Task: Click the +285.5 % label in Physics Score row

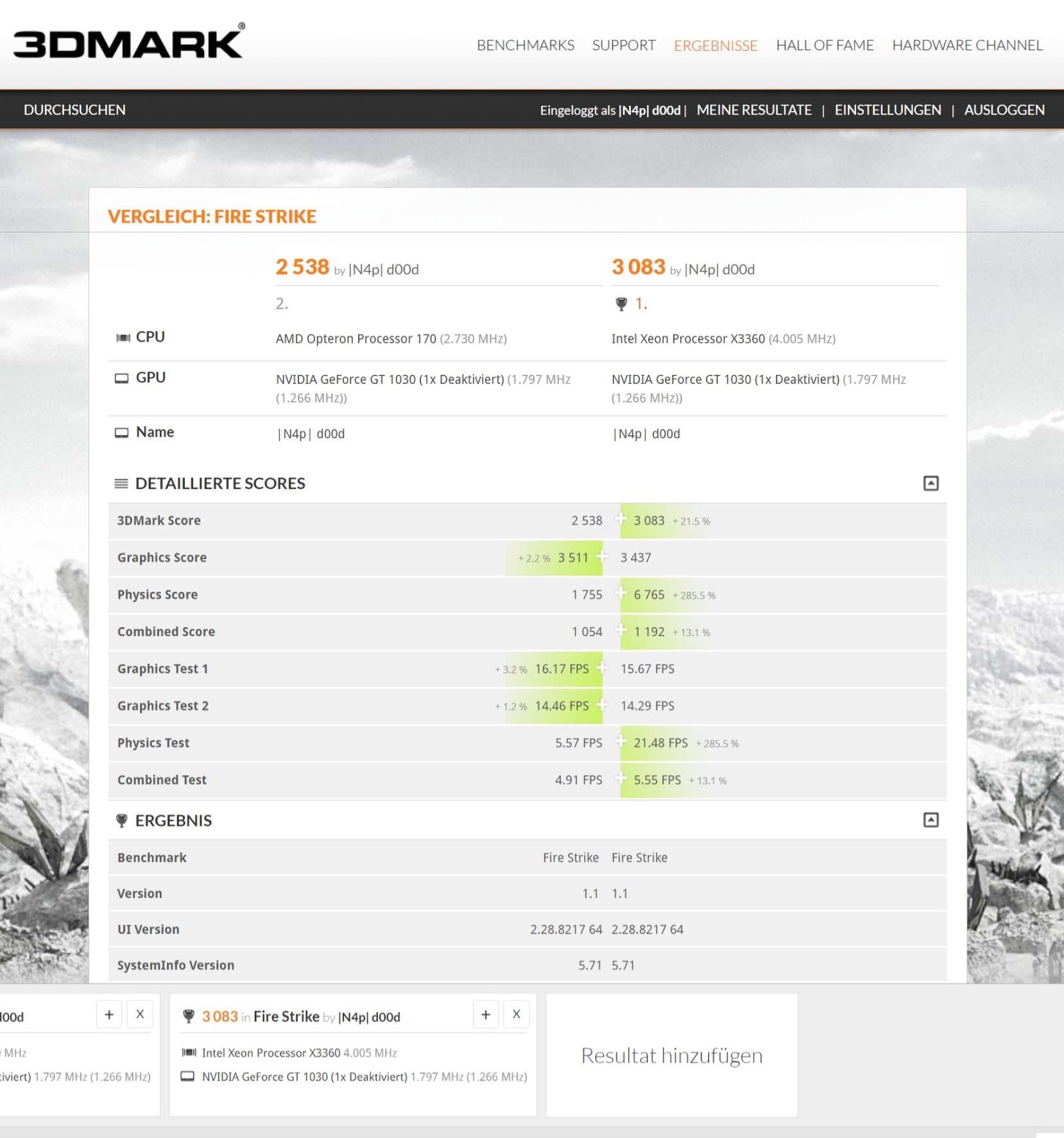Action: 694,596
